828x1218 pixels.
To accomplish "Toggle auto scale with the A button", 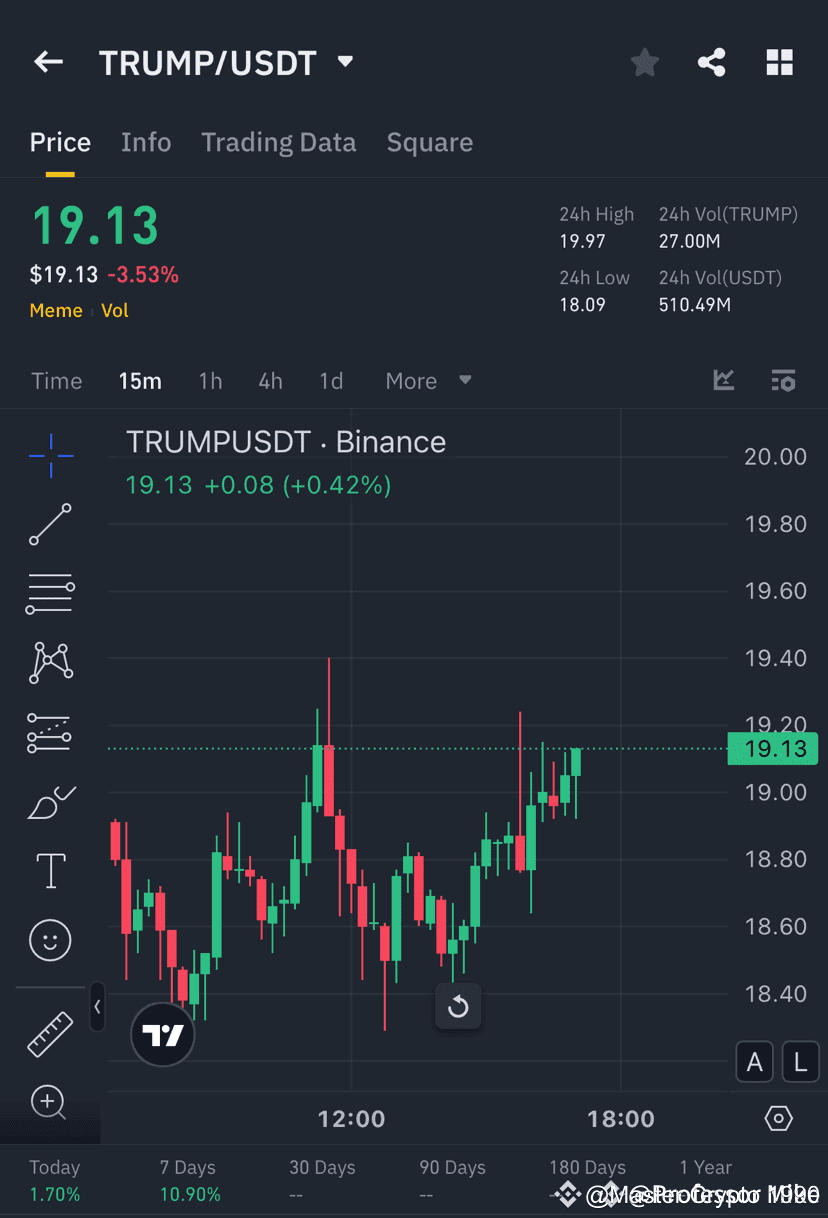I will click(x=755, y=1062).
